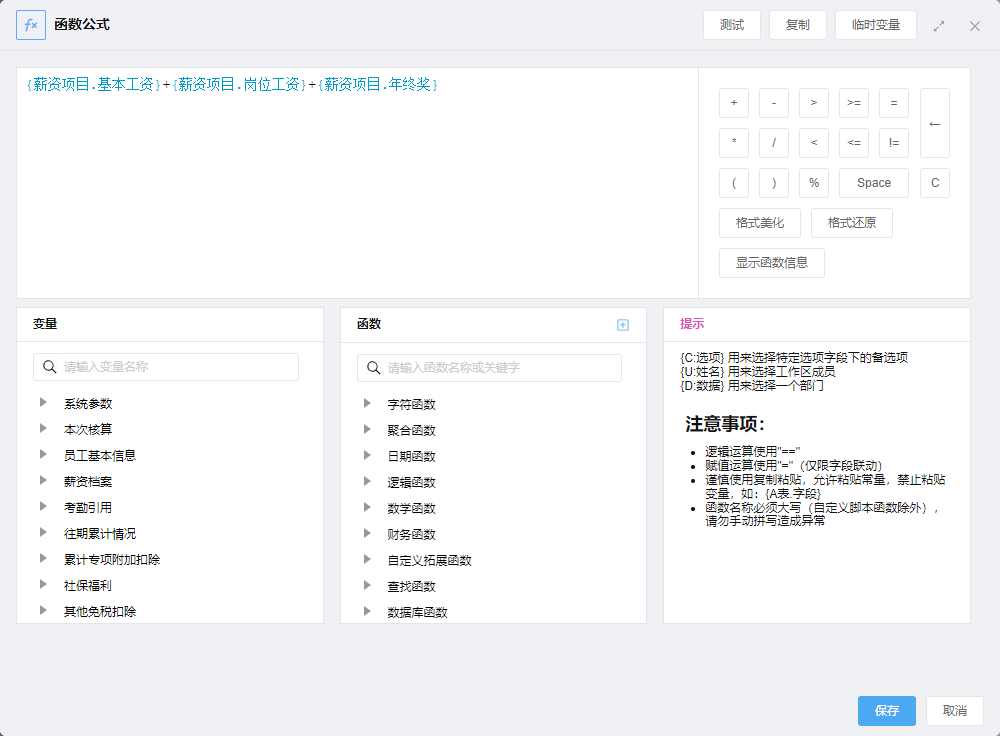Click the variable name search field

click(x=166, y=367)
